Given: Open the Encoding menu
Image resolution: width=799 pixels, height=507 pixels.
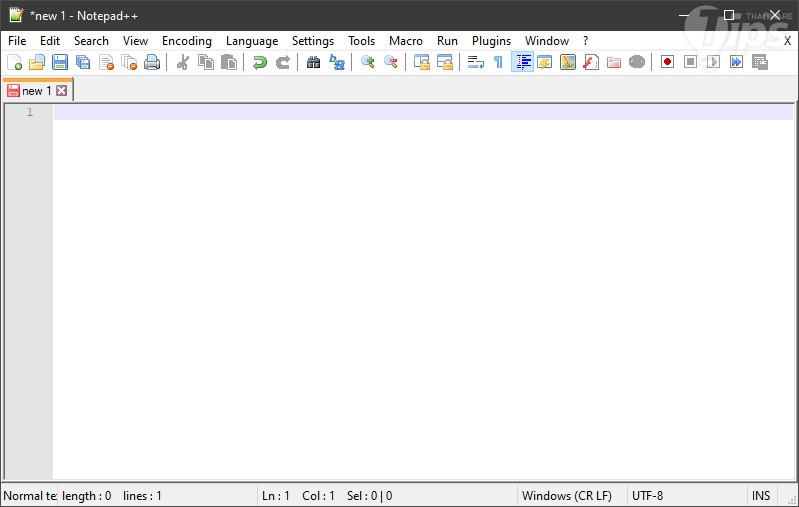Looking at the screenshot, I should click(x=187, y=41).
